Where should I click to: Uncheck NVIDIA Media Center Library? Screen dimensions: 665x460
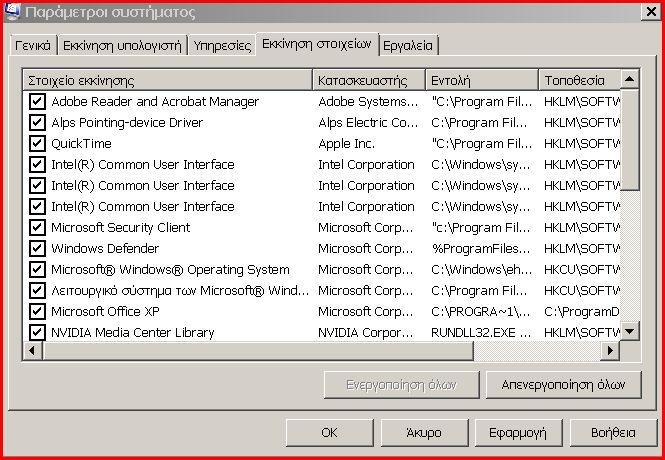tap(37, 332)
